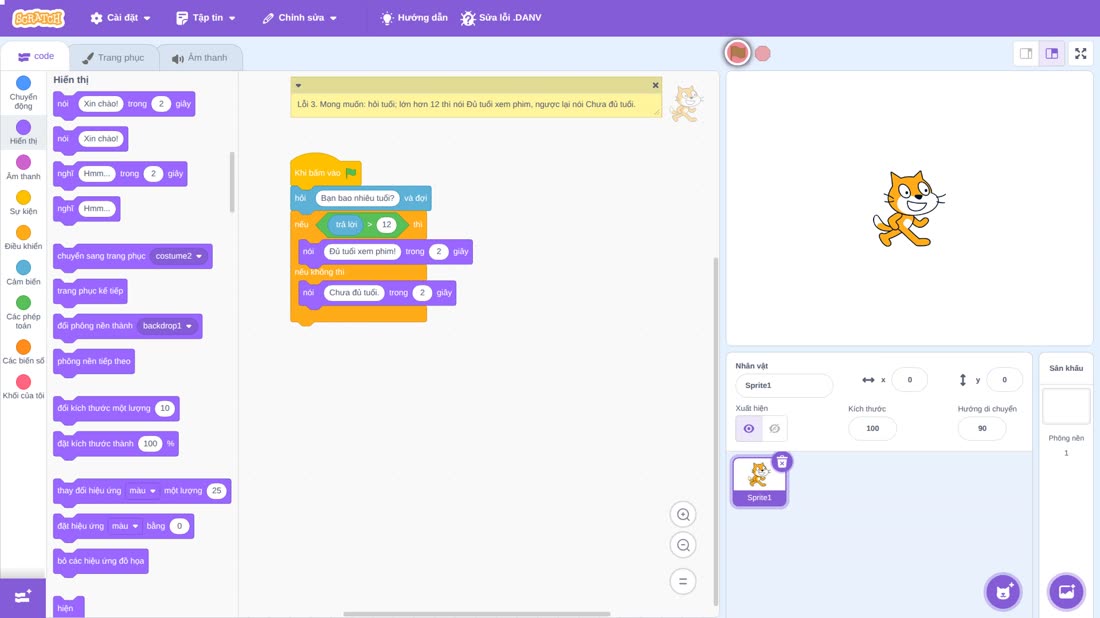1100x618 pixels.
Task: Switch to the Trang phục tab
Action: 113,58
